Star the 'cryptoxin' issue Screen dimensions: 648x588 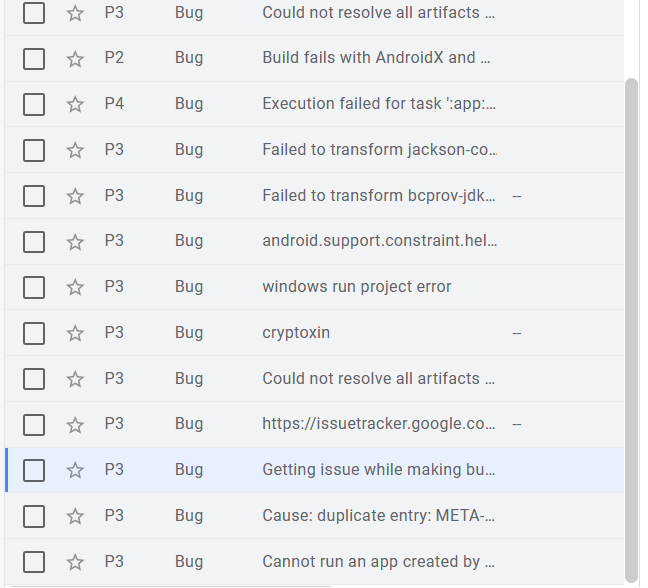(75, 334)
